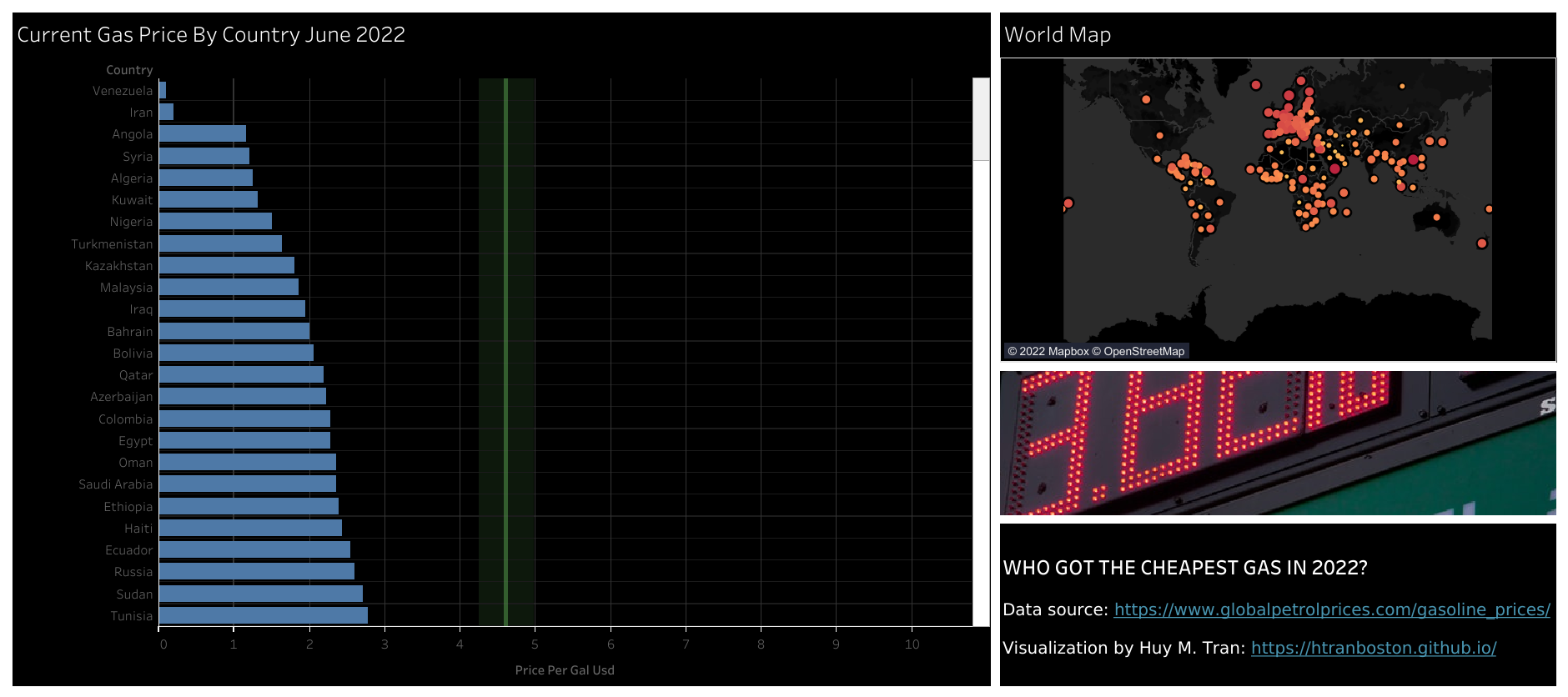Click the World Map title

(x=1057, y=35)
